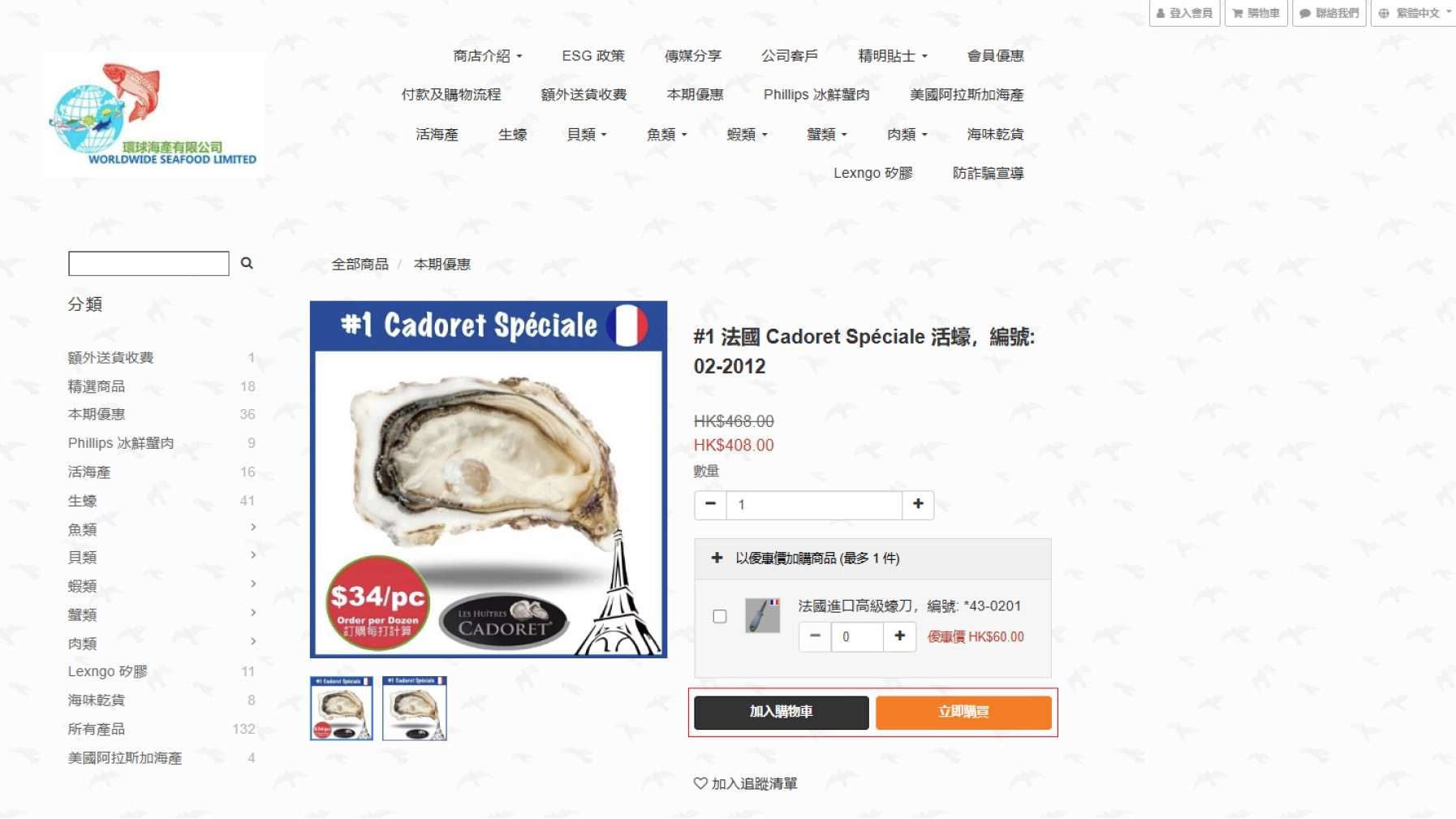Open the 繁體中文 language dropdown

point(1414,13)
